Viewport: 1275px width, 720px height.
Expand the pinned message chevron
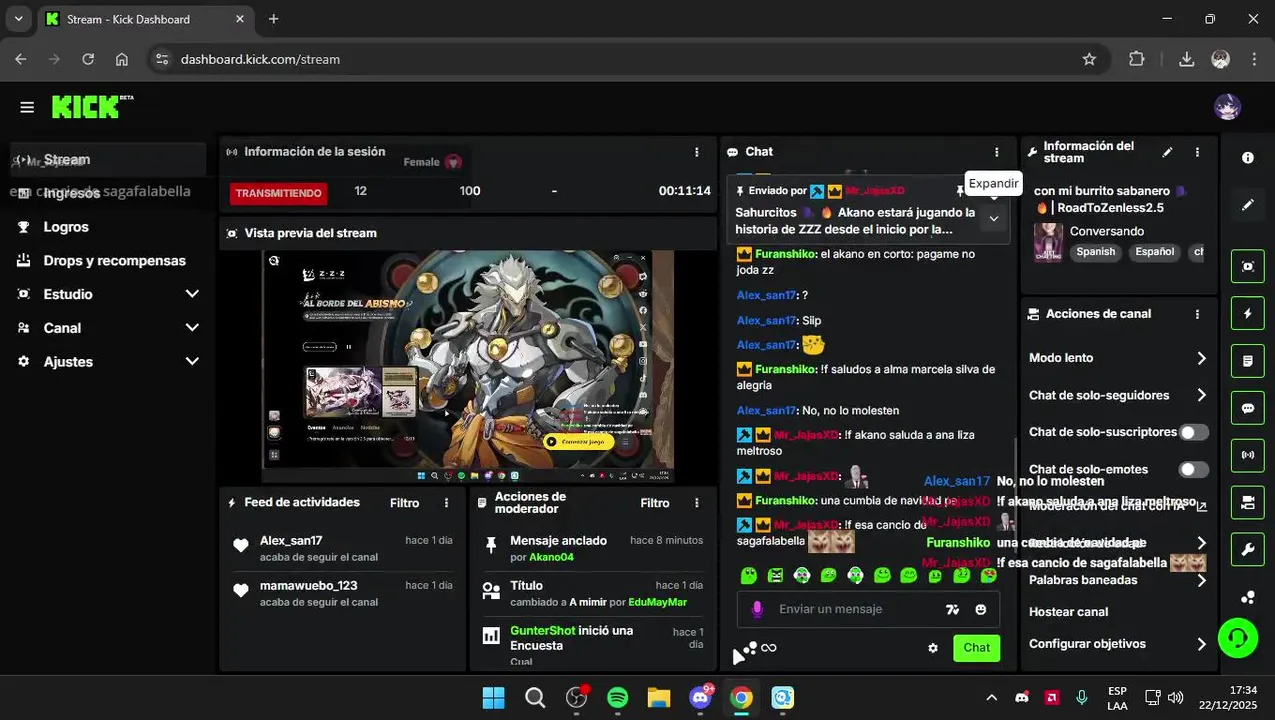[993, 218]
